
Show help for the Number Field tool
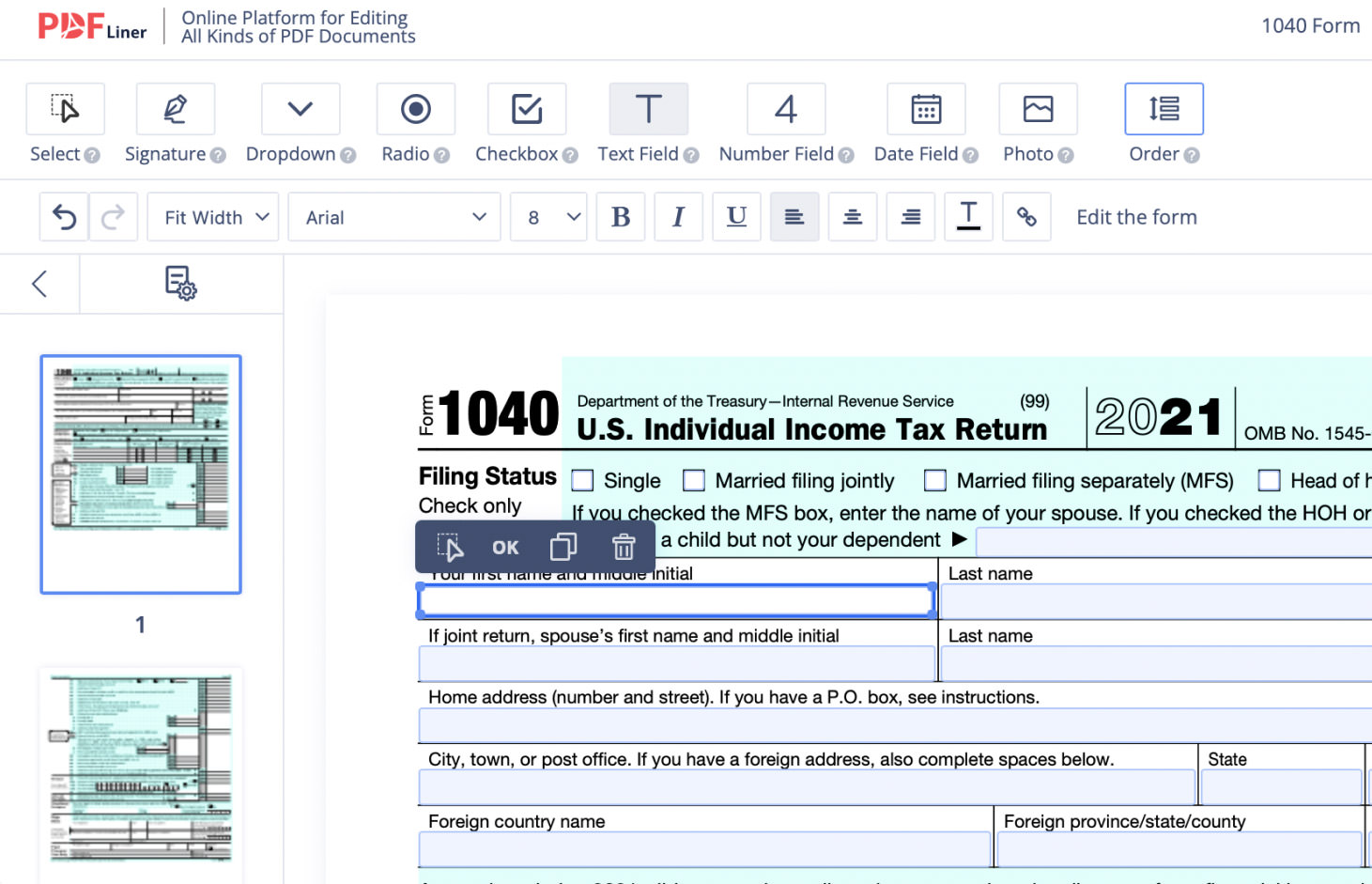tap(846, 155)
